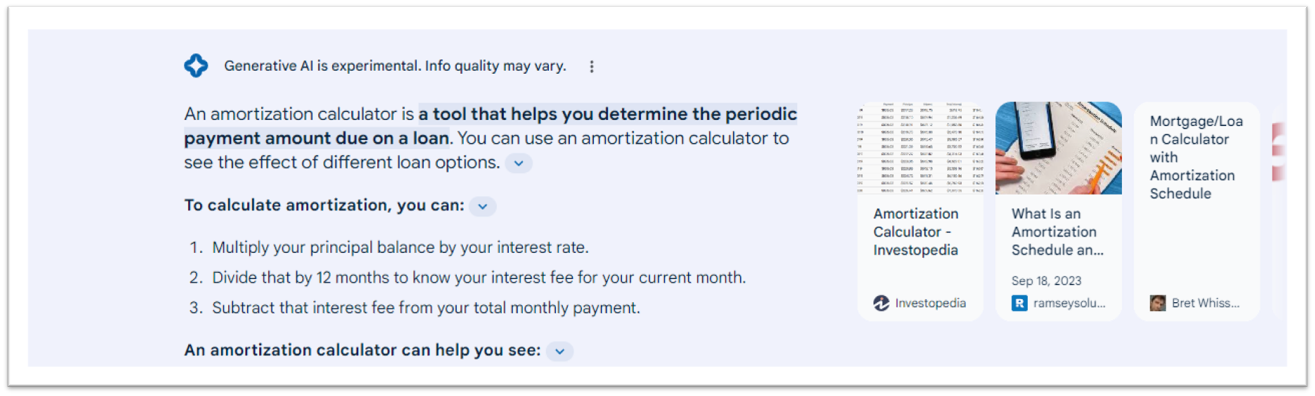Expand 'An amortization calculator can help you see' chevron

(560, 351)
